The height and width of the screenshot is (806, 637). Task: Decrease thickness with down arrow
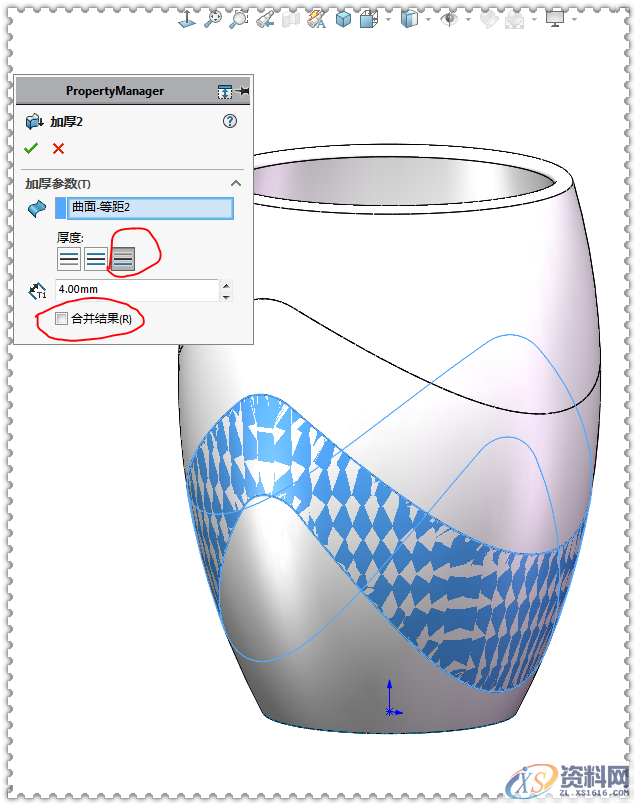226,297
